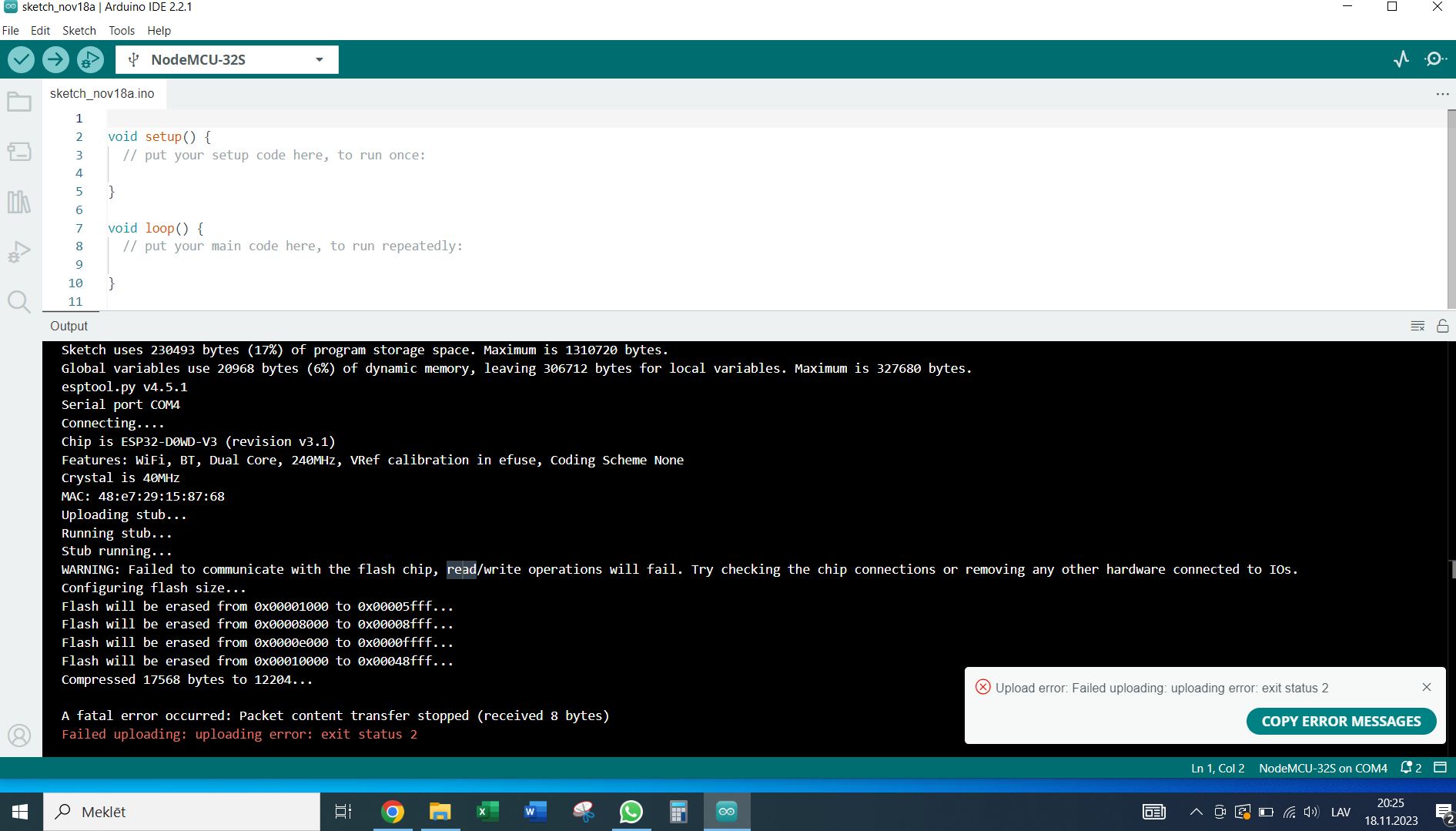Dismiss the upload error notification
This screenshot has width=1456, height=831.
coord(1426,687)
